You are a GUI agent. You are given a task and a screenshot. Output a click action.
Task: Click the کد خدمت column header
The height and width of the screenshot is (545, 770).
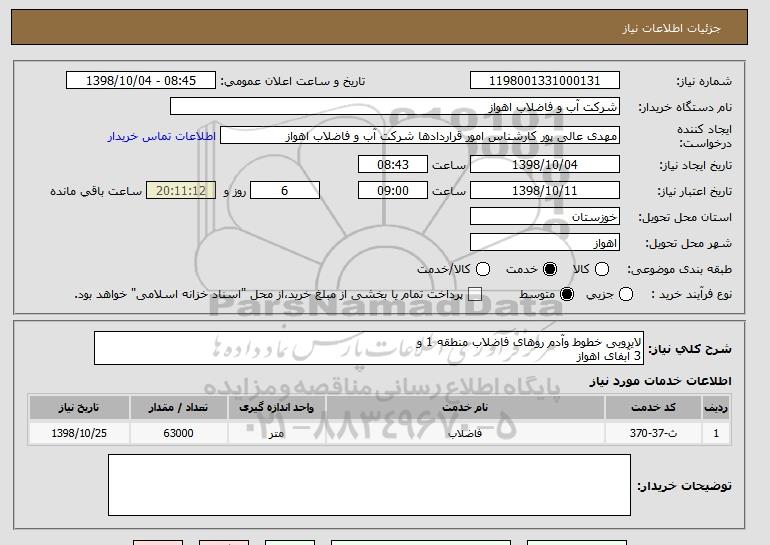654,407
